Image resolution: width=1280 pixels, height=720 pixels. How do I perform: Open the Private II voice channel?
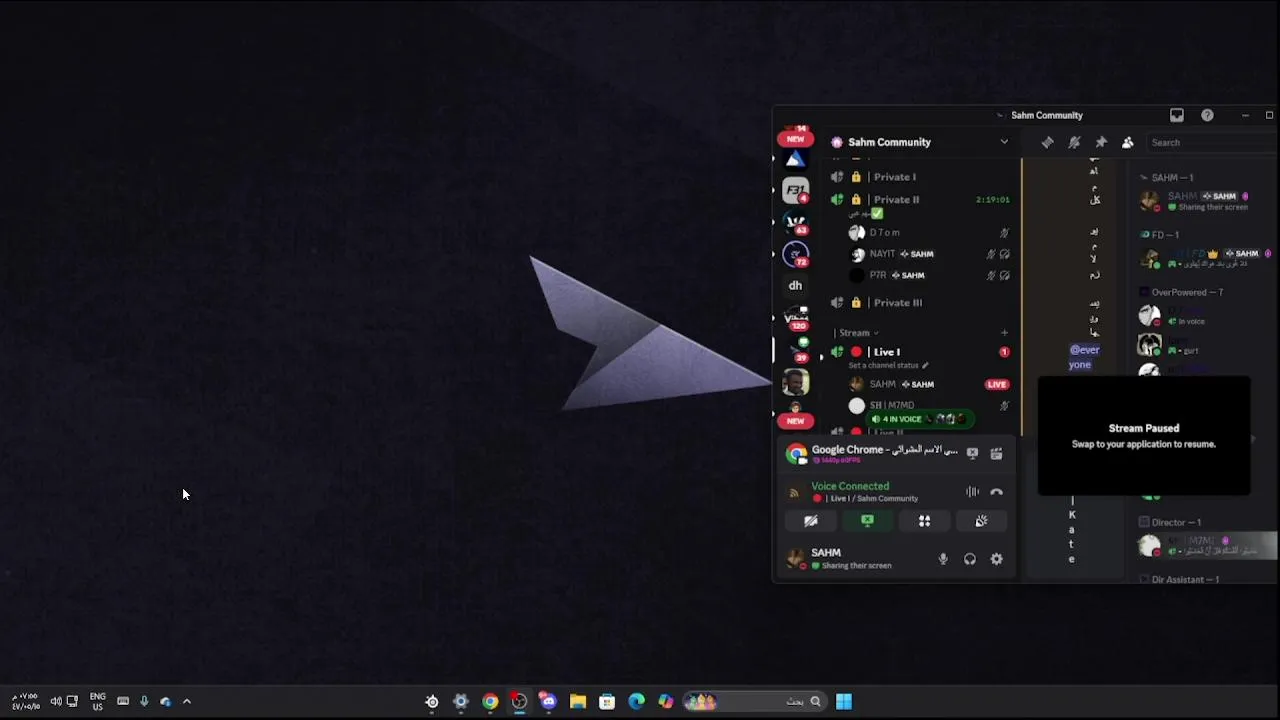tap(920, 199)
